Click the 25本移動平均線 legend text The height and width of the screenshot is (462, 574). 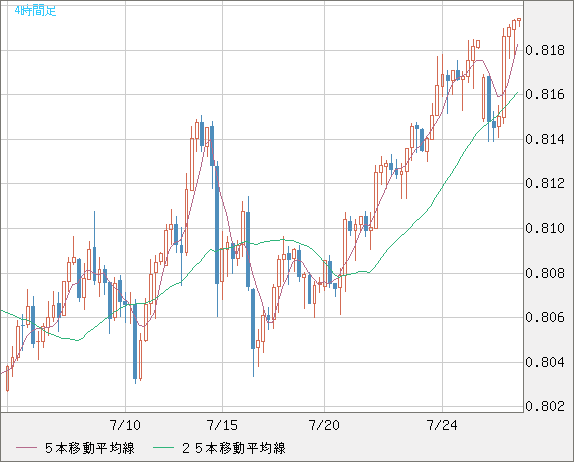click(x=234, y=448)
